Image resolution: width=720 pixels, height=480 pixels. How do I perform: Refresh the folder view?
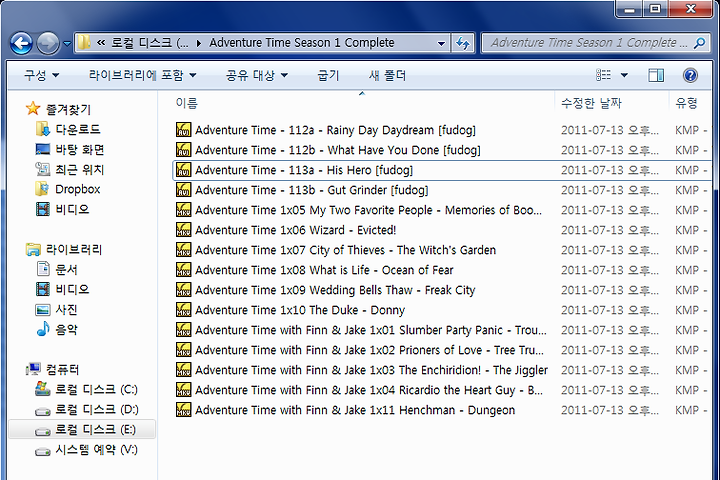click(x=462, y=43)
